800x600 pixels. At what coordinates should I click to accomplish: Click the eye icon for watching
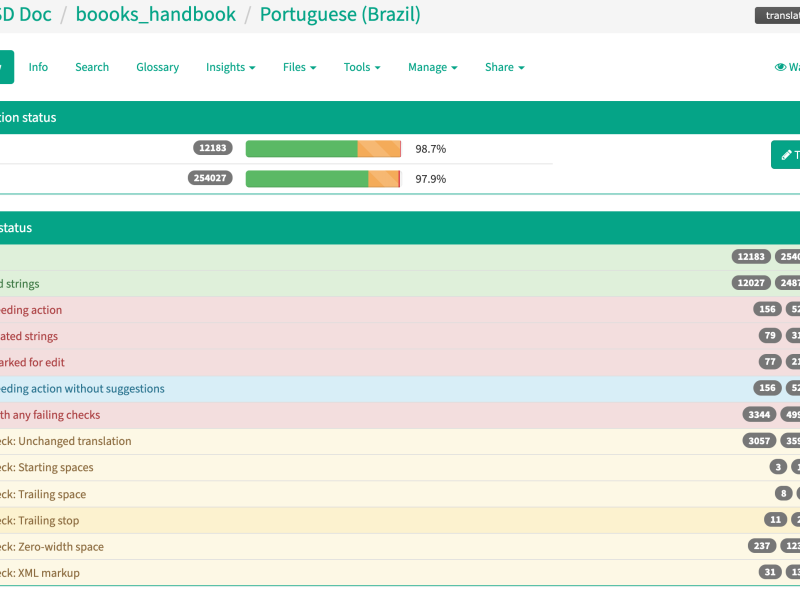coord(780,67)
